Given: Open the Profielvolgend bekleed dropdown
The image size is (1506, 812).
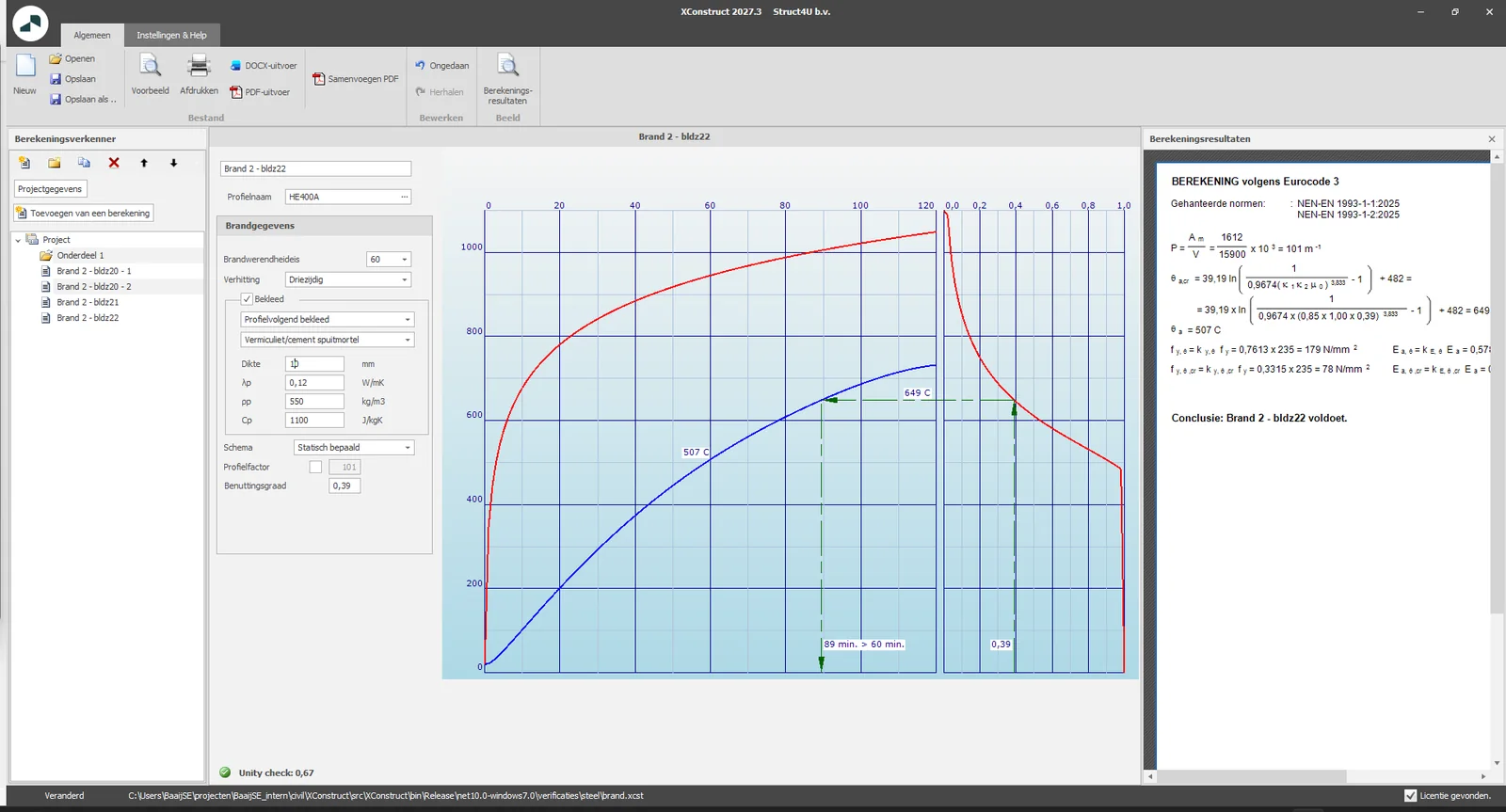Looking at the screenshot, I should pyautogui.click(x=408, y=320).
